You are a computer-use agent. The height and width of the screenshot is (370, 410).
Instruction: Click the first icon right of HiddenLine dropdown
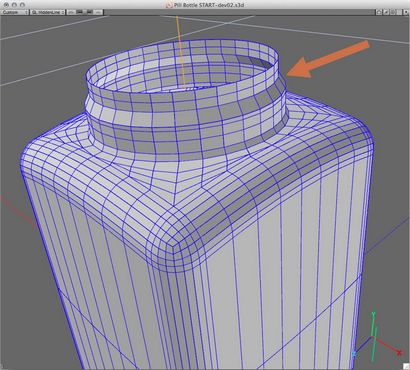click(71, 12)
